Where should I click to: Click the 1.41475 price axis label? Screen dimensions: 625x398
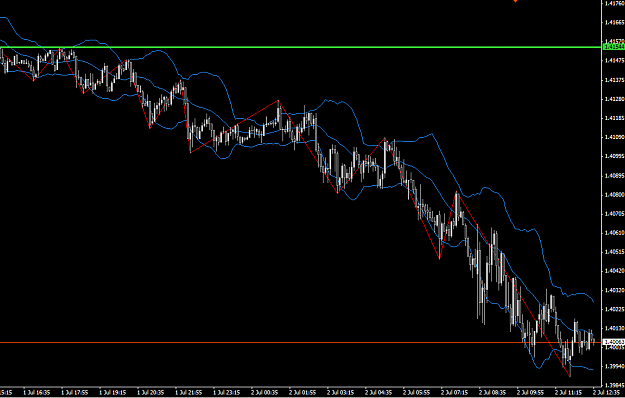click(615, 61)
